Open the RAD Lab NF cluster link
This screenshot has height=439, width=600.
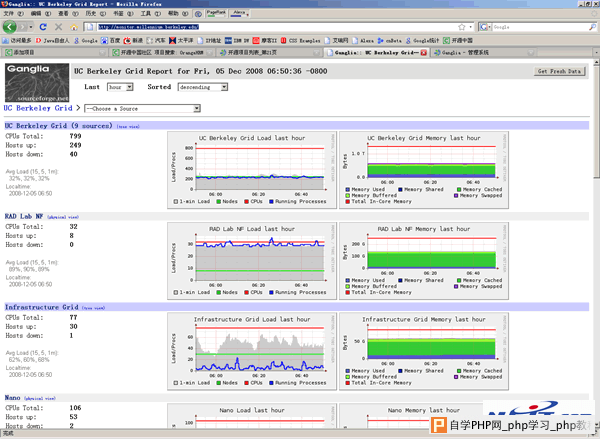tap(24, 216)
